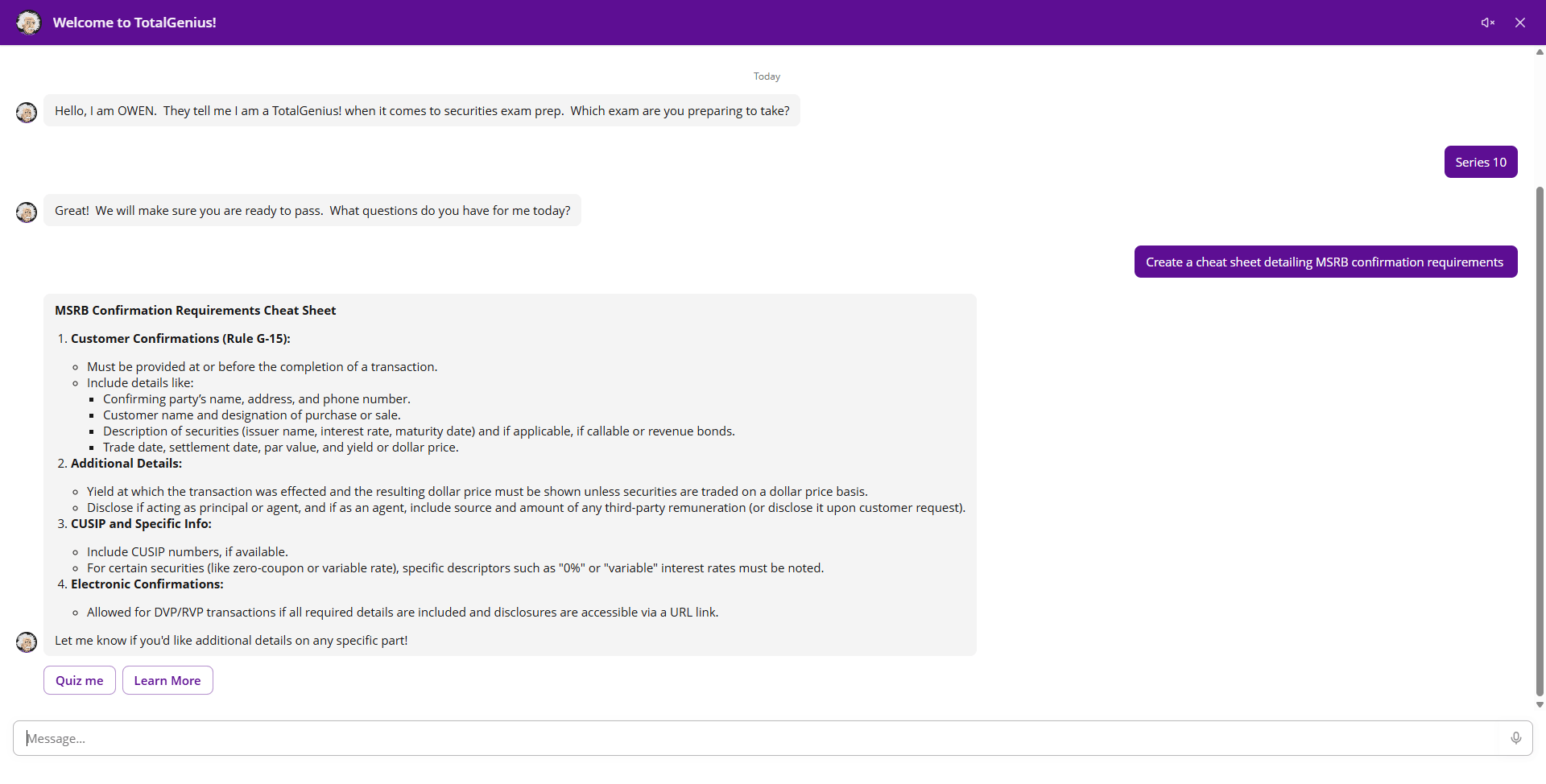Click the "Welcome to TotalGenius!" title

(x=134, y=23)
